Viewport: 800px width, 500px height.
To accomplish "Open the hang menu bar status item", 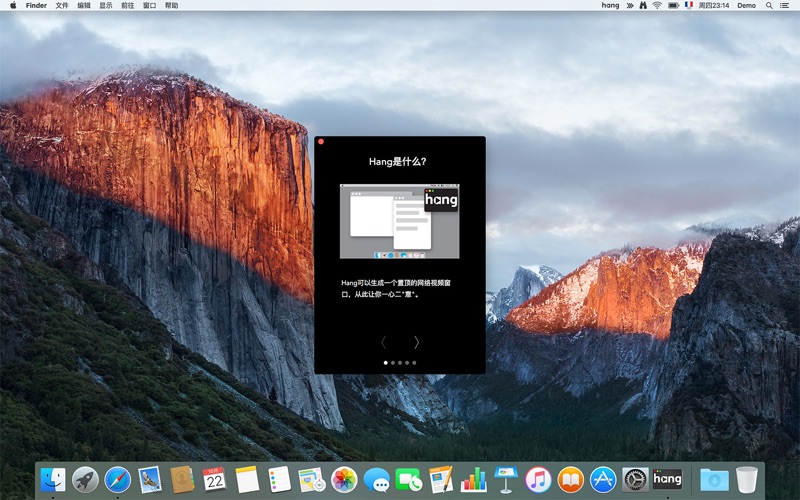I will pyautogui.click(x=610, y=6).
